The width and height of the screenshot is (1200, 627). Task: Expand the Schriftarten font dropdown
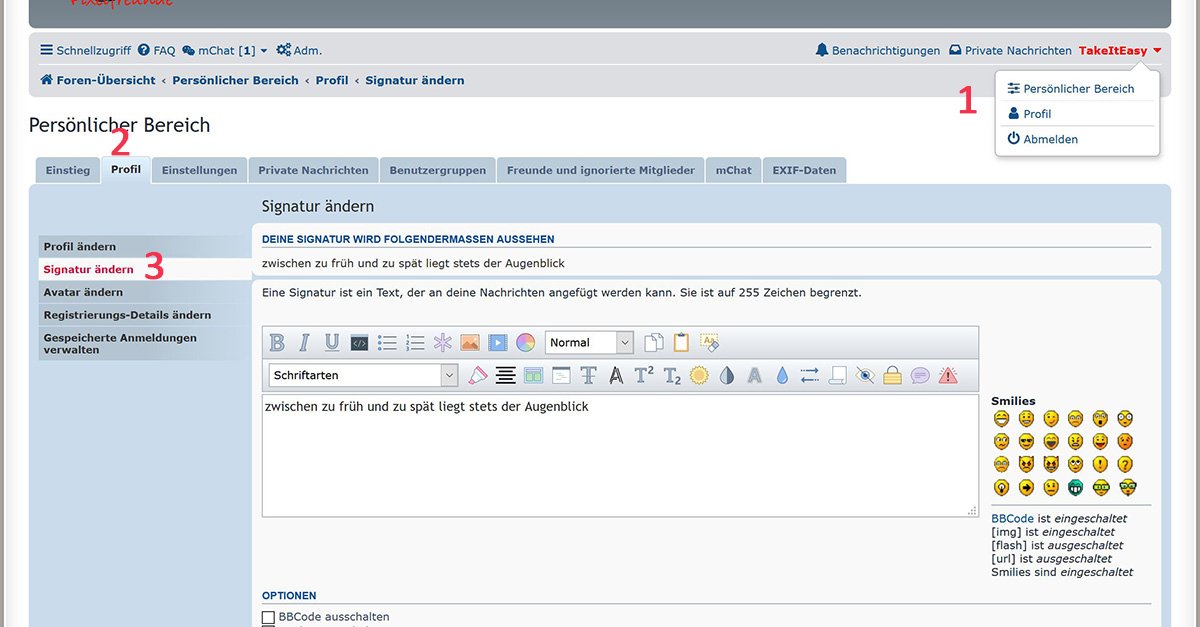pos(363,376)
